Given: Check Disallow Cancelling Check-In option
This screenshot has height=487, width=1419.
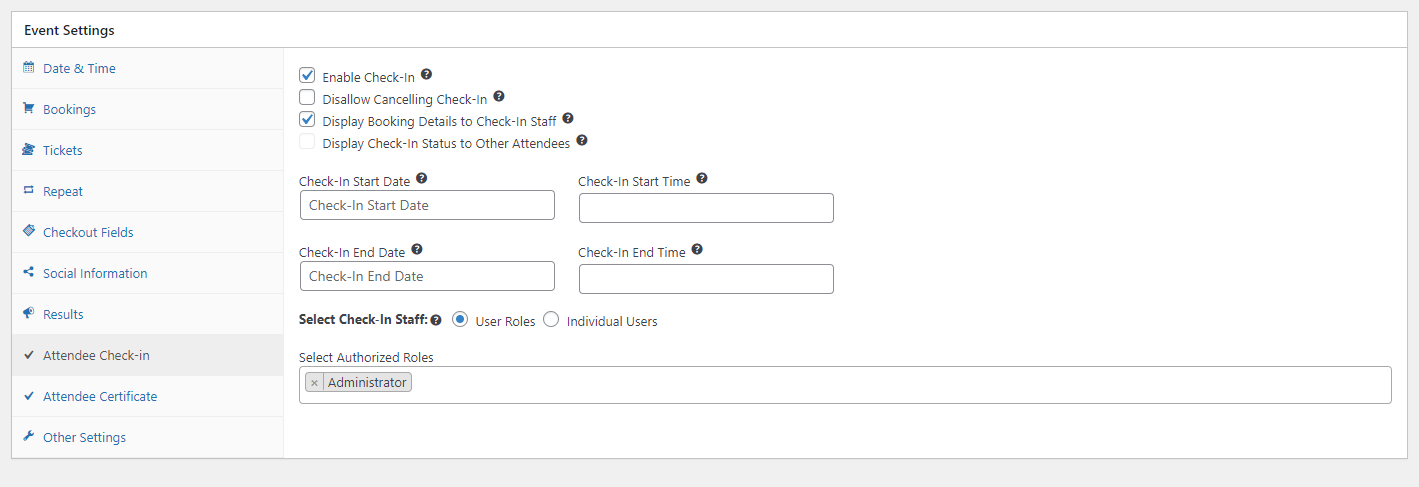Looking at the screenshot, I should (x=308, y=97).
